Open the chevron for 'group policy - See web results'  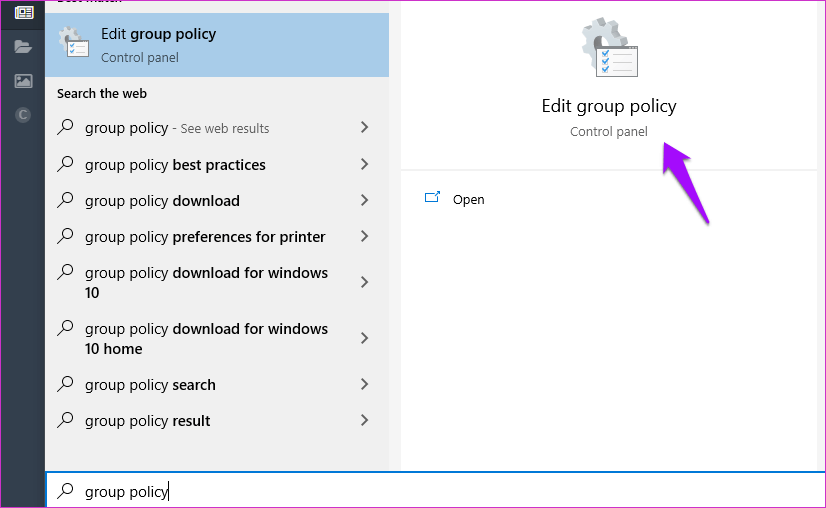point(364,127)
